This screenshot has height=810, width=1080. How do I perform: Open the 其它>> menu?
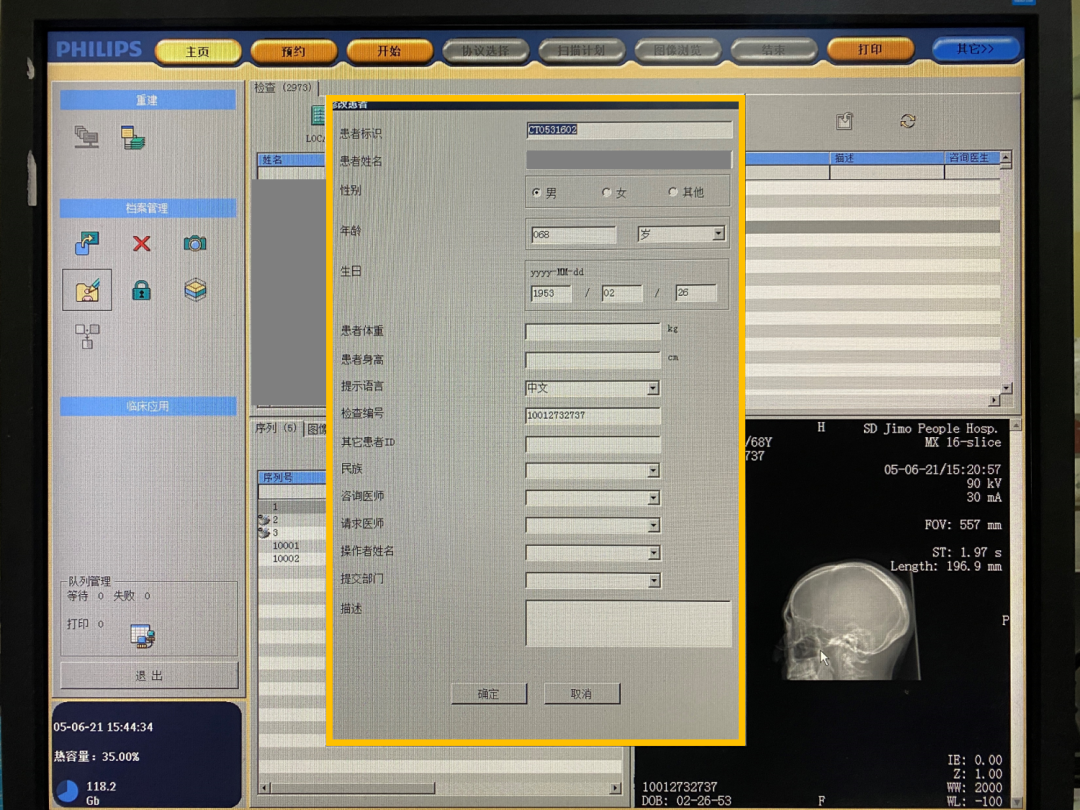tap(975, 49)
